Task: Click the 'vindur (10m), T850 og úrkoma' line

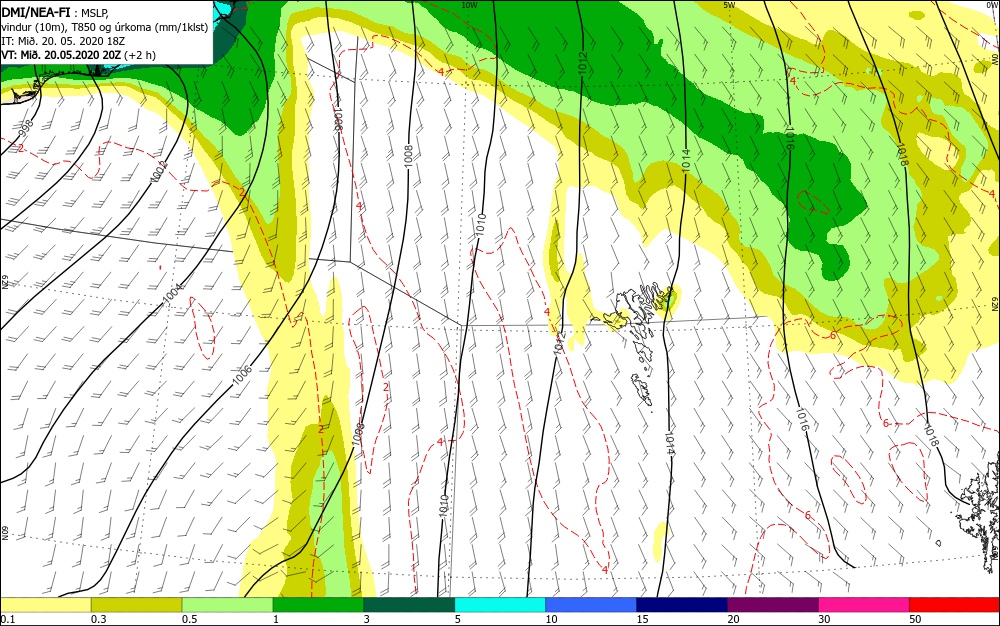Action: click(x=105, y=27)
